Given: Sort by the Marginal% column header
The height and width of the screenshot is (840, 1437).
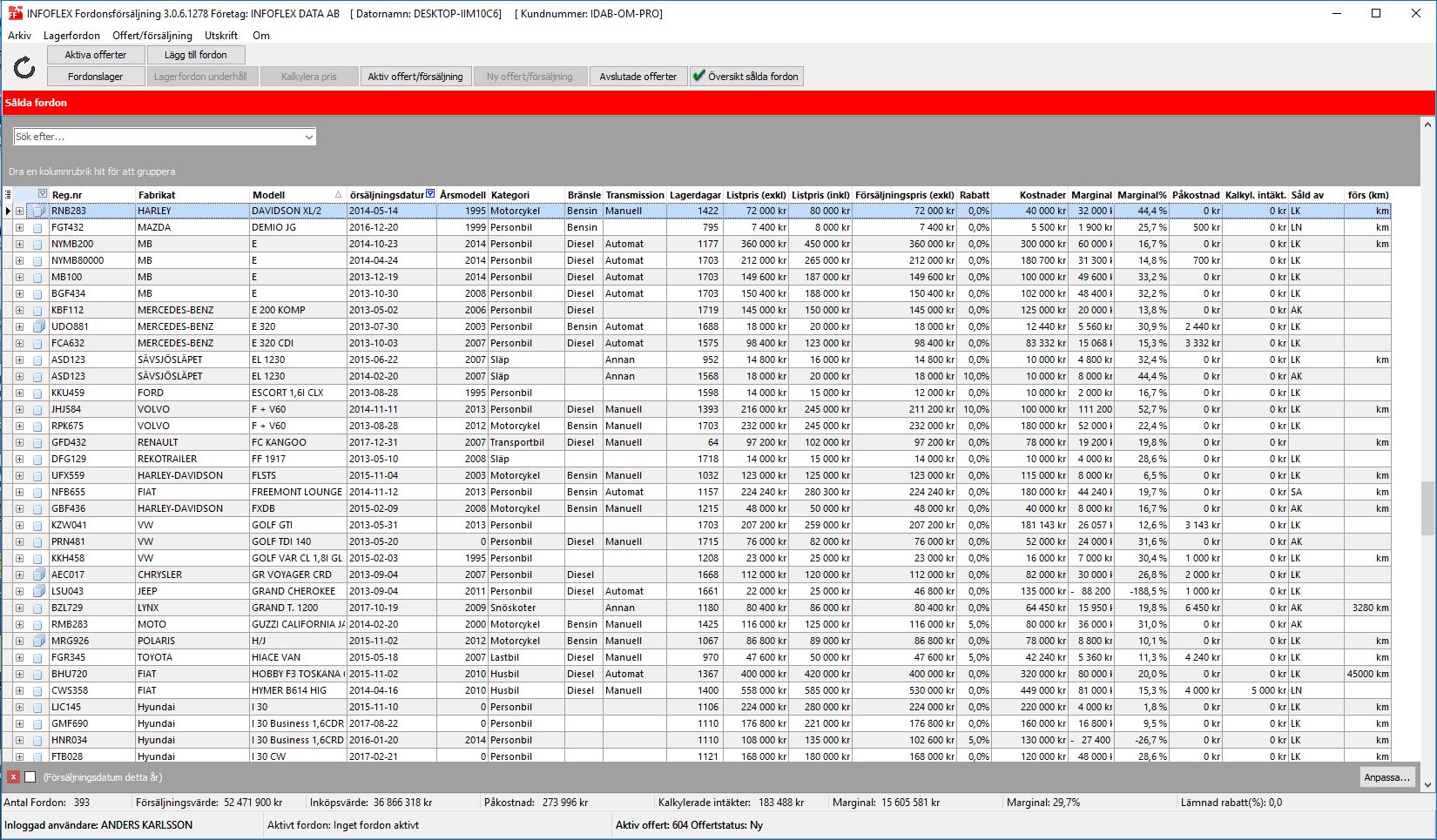Looking at the screenshot, I should point(1142,195).
